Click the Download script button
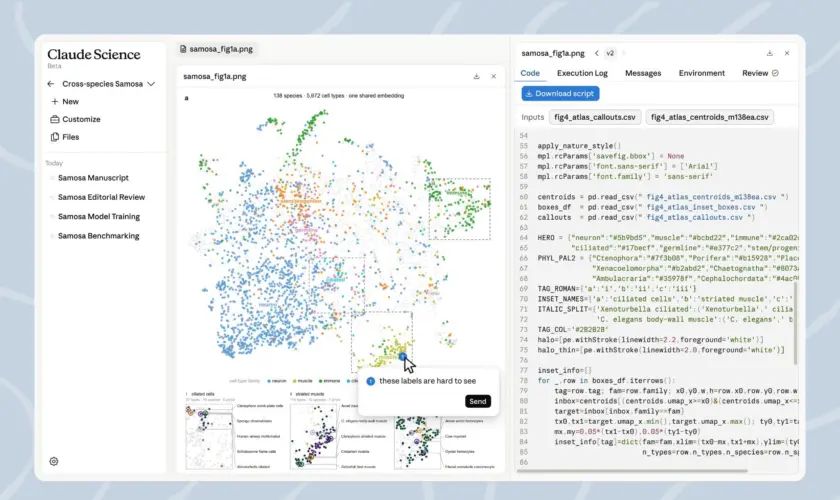 pyautogui.click(x=560, y=93)
